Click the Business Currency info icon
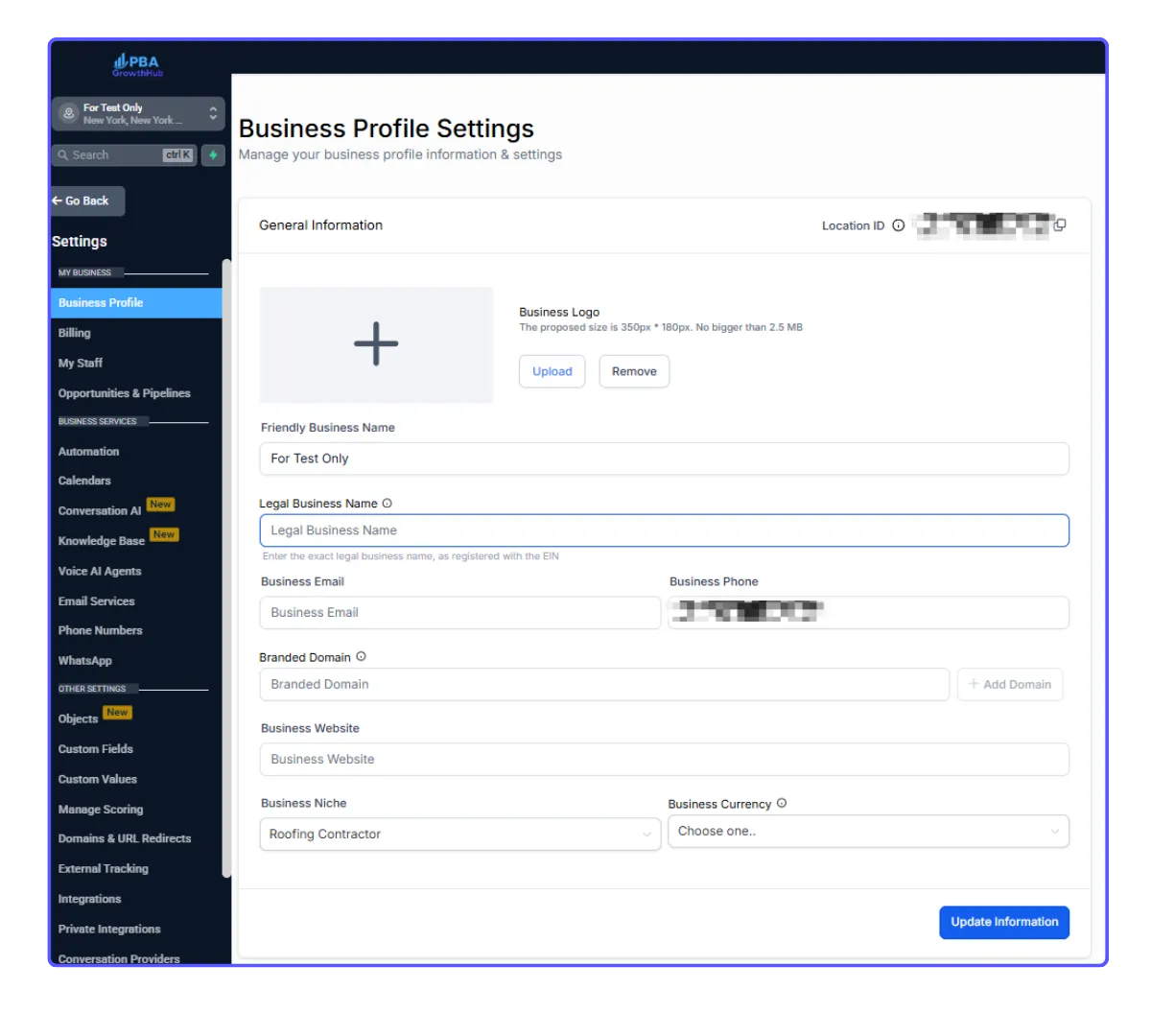This screenshot has width=1151, height=1036. [782, 804]
